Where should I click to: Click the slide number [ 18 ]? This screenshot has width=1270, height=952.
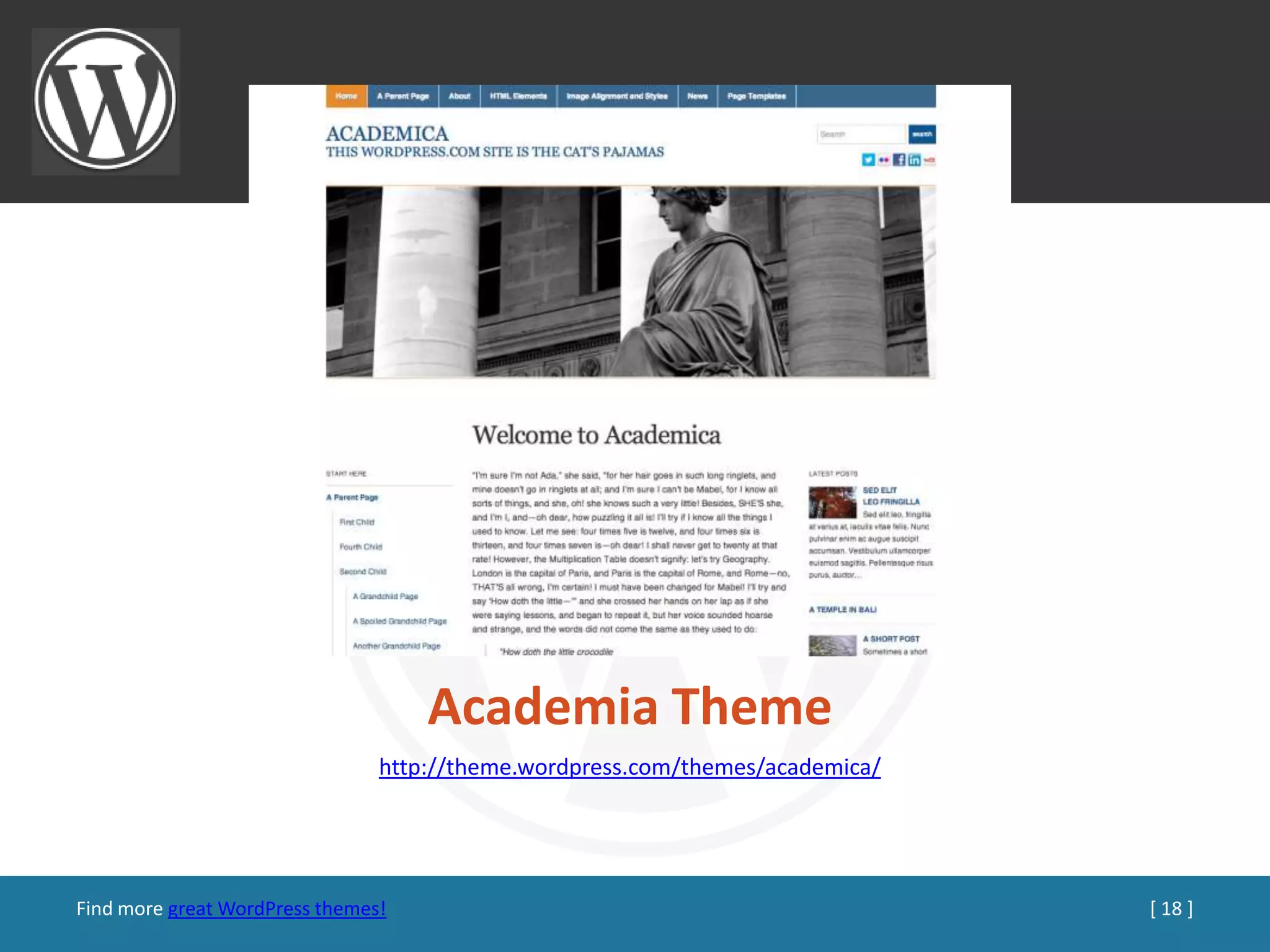[x=1171, y=909]
